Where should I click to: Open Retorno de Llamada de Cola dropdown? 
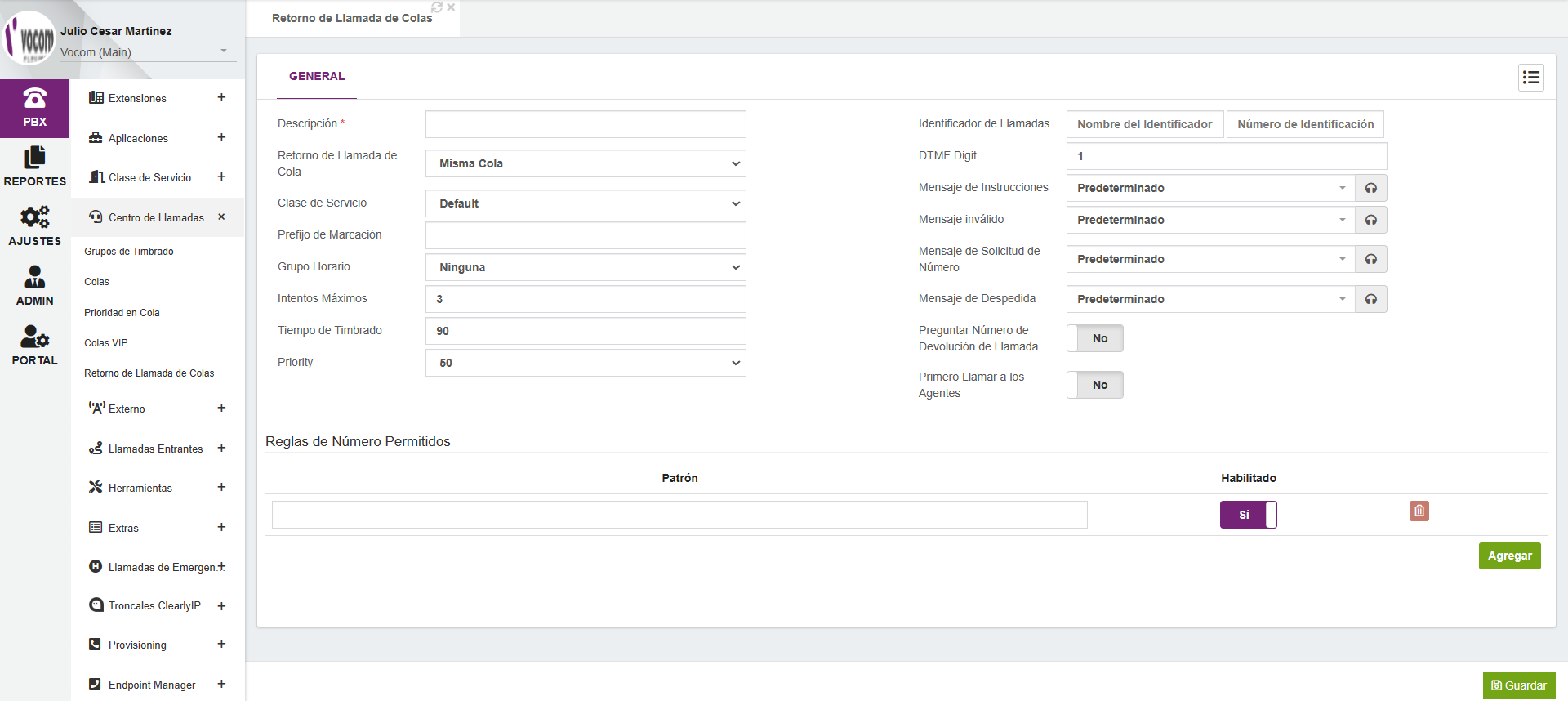pos(586,163)
